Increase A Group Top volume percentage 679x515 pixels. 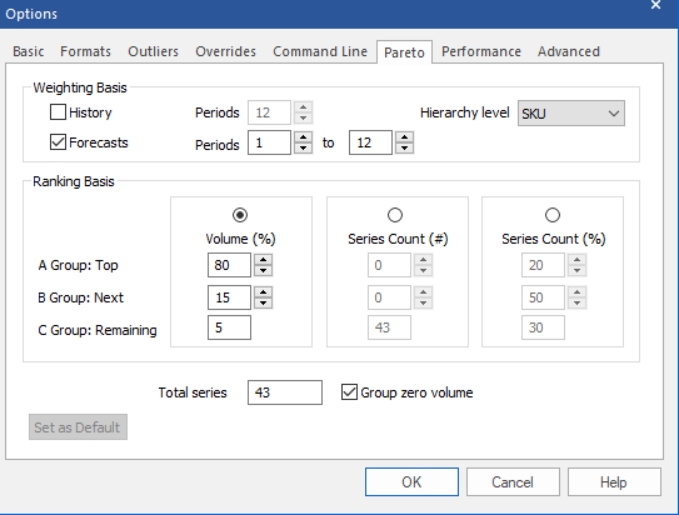pyautogui.click(x=263, y=259)
